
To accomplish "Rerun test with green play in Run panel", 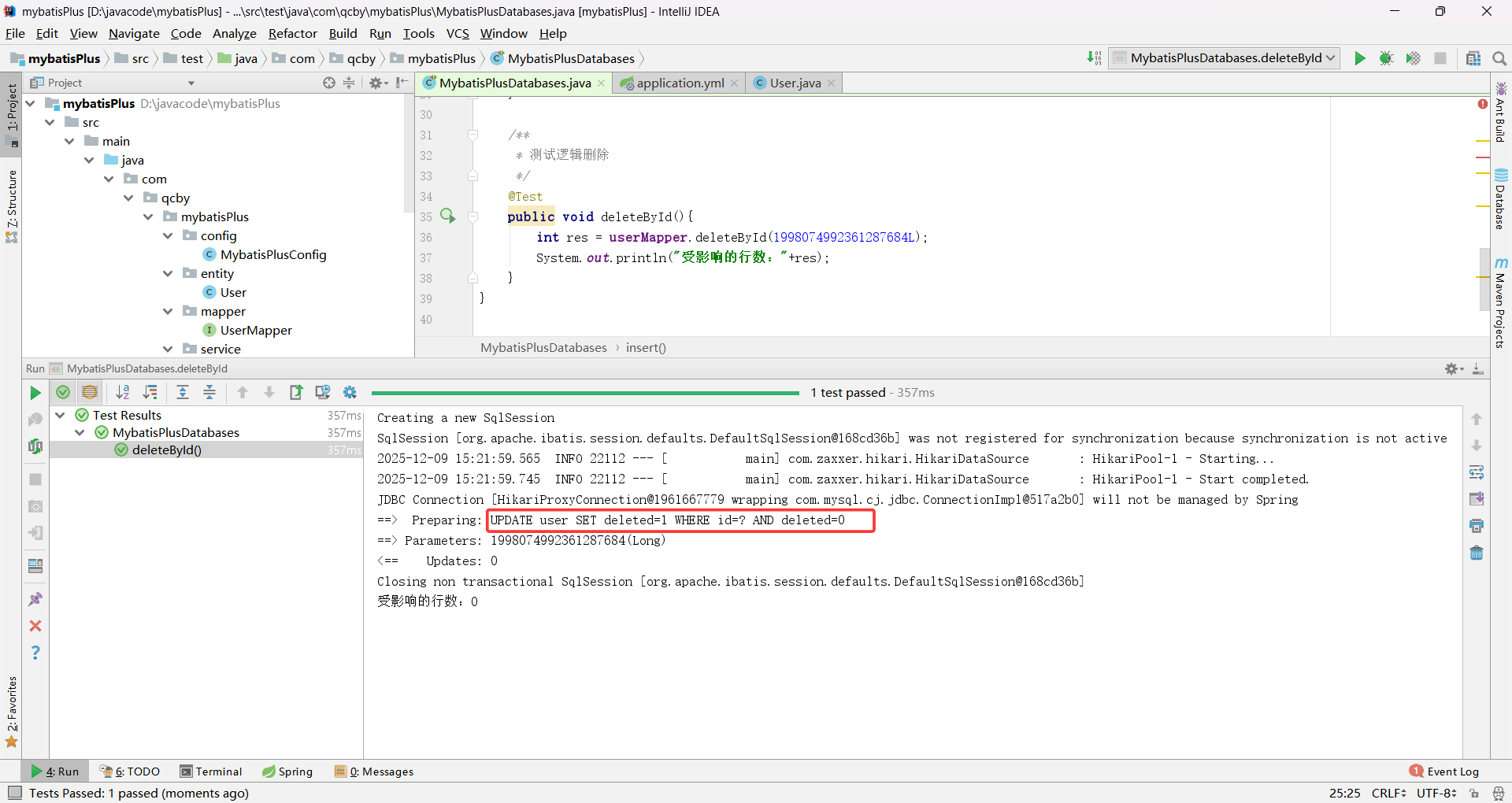I will [x=35, y=393].
